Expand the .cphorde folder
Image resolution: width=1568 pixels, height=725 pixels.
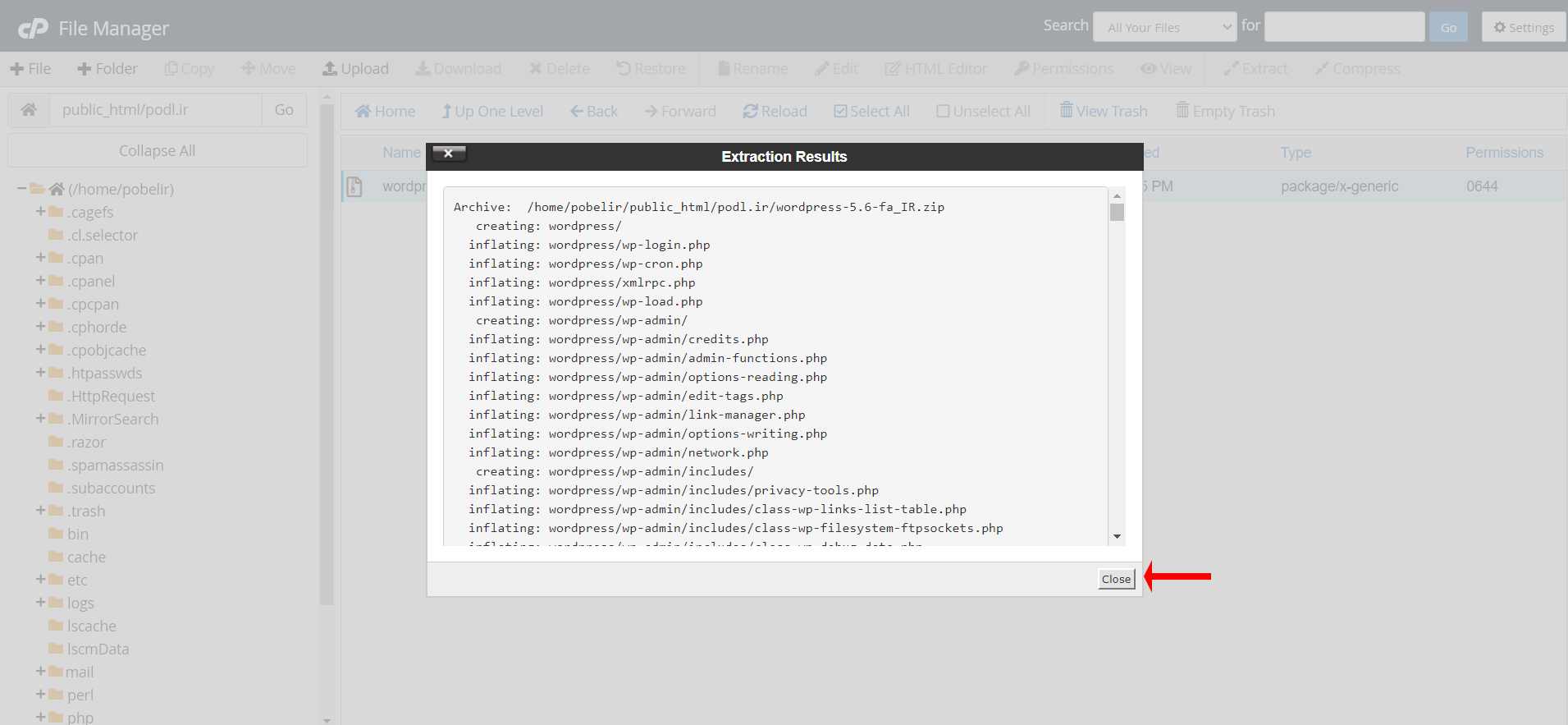coord(40,327)
